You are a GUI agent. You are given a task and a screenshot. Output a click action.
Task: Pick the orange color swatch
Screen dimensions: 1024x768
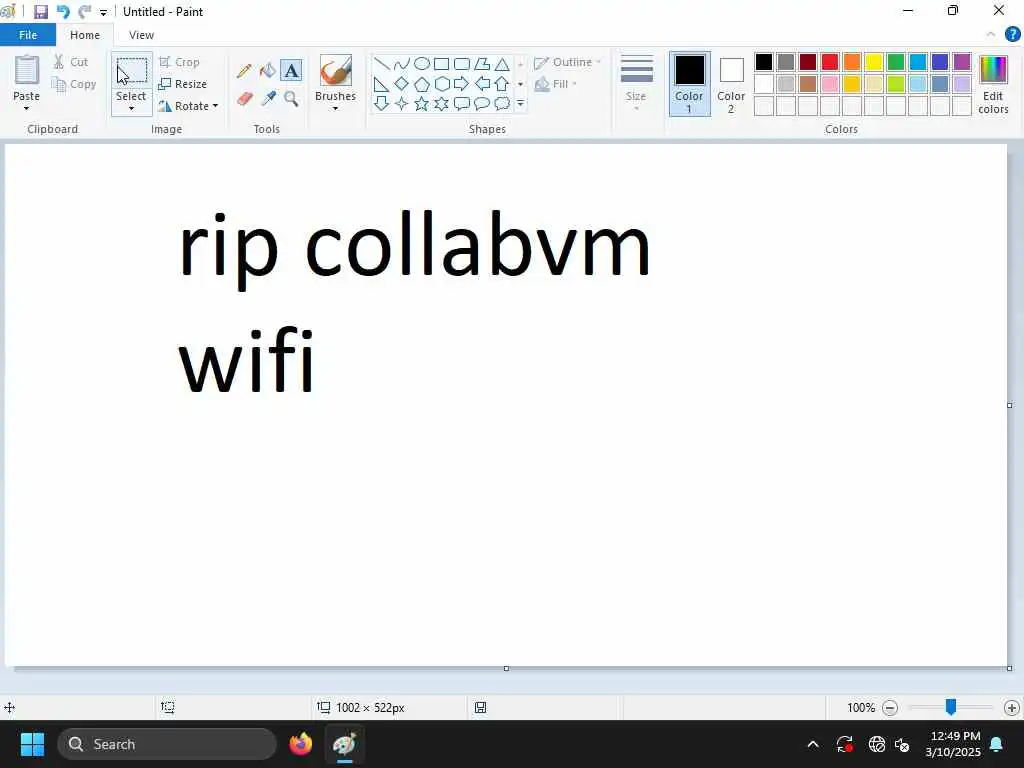852,62
